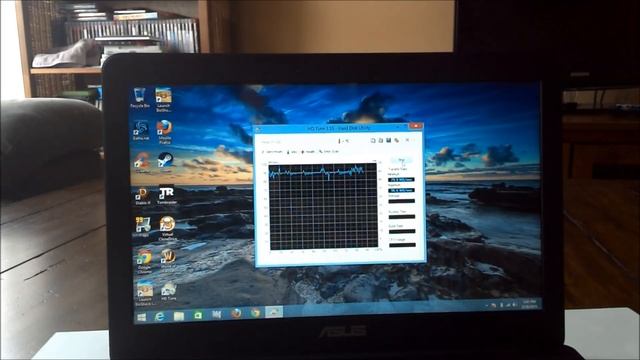Viewport: 640px width, 360px height.
Task: Click the Access Time value field
Action: point(402,217)
